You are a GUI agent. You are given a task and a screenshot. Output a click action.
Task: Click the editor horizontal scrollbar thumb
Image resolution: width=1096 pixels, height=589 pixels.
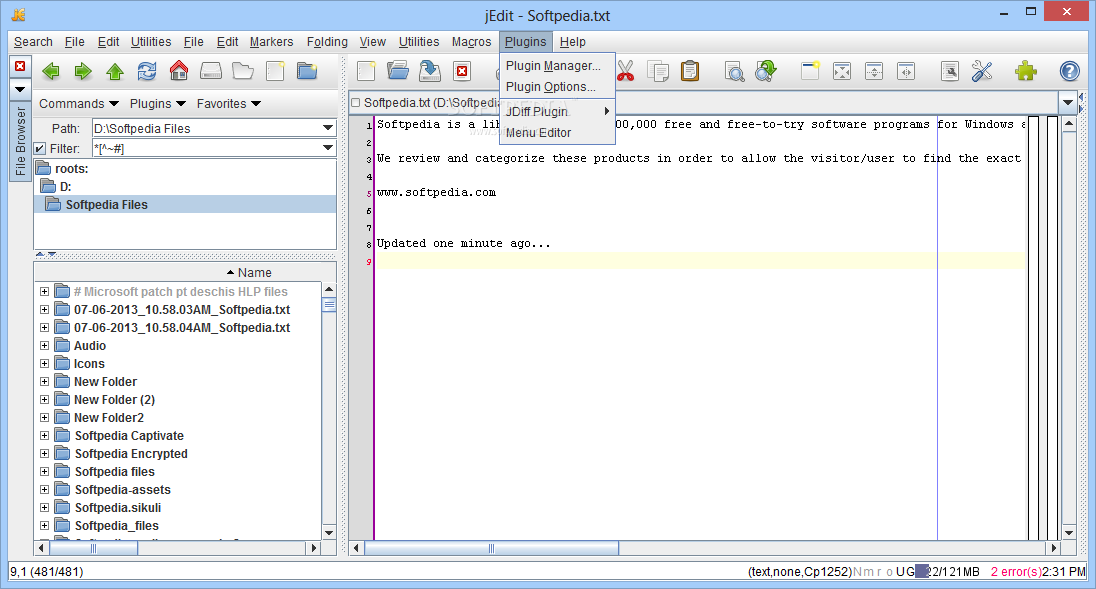491,548
